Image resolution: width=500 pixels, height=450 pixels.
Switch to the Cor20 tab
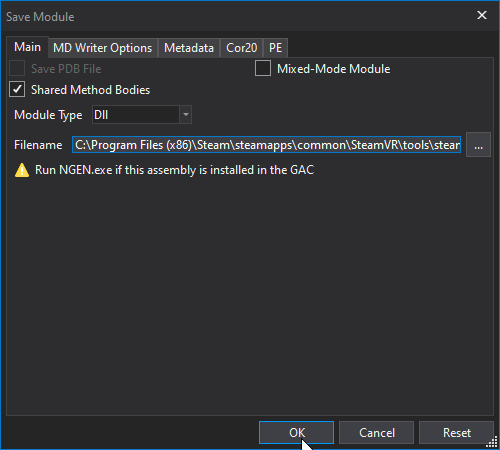(242, 48)
